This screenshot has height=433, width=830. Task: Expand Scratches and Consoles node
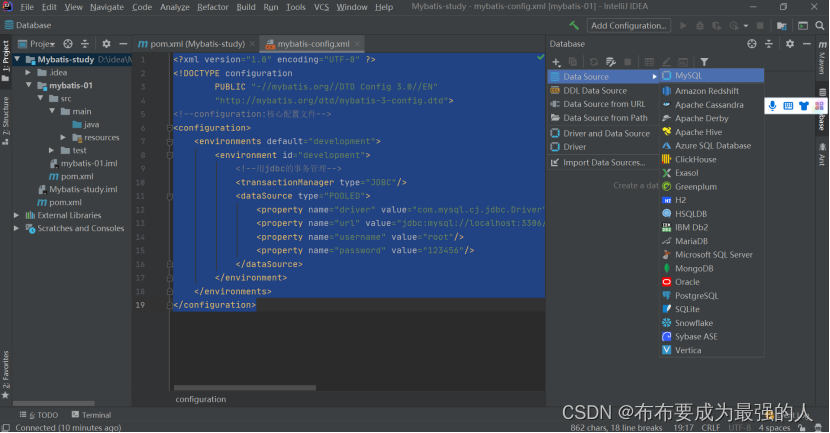[x=16, y=229]
